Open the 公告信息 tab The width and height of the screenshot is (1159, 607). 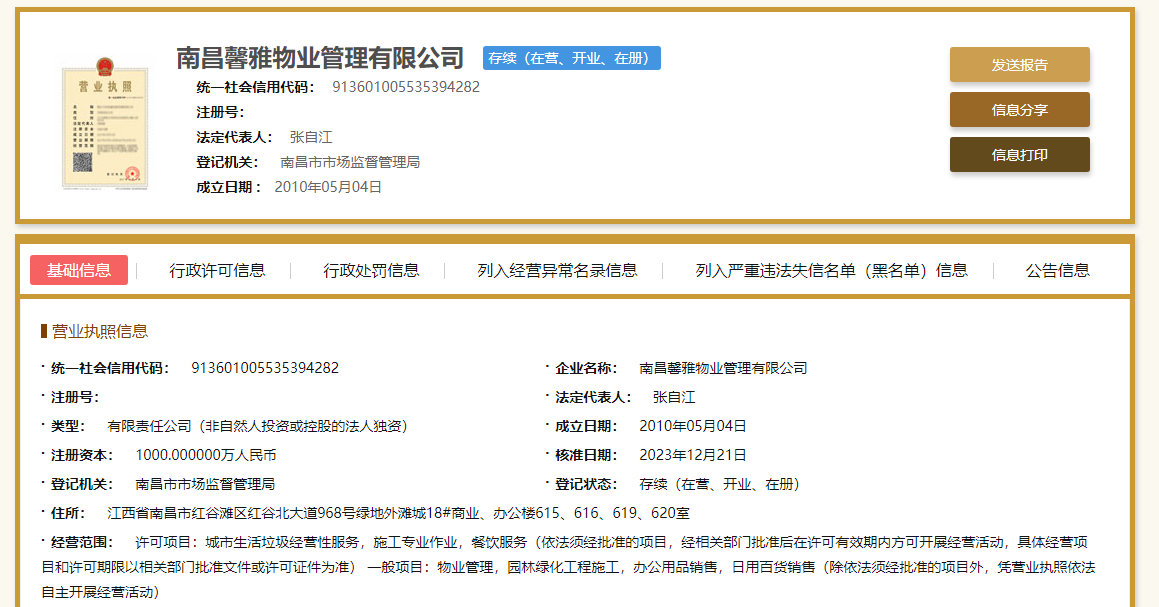[x=1057, y=270]
